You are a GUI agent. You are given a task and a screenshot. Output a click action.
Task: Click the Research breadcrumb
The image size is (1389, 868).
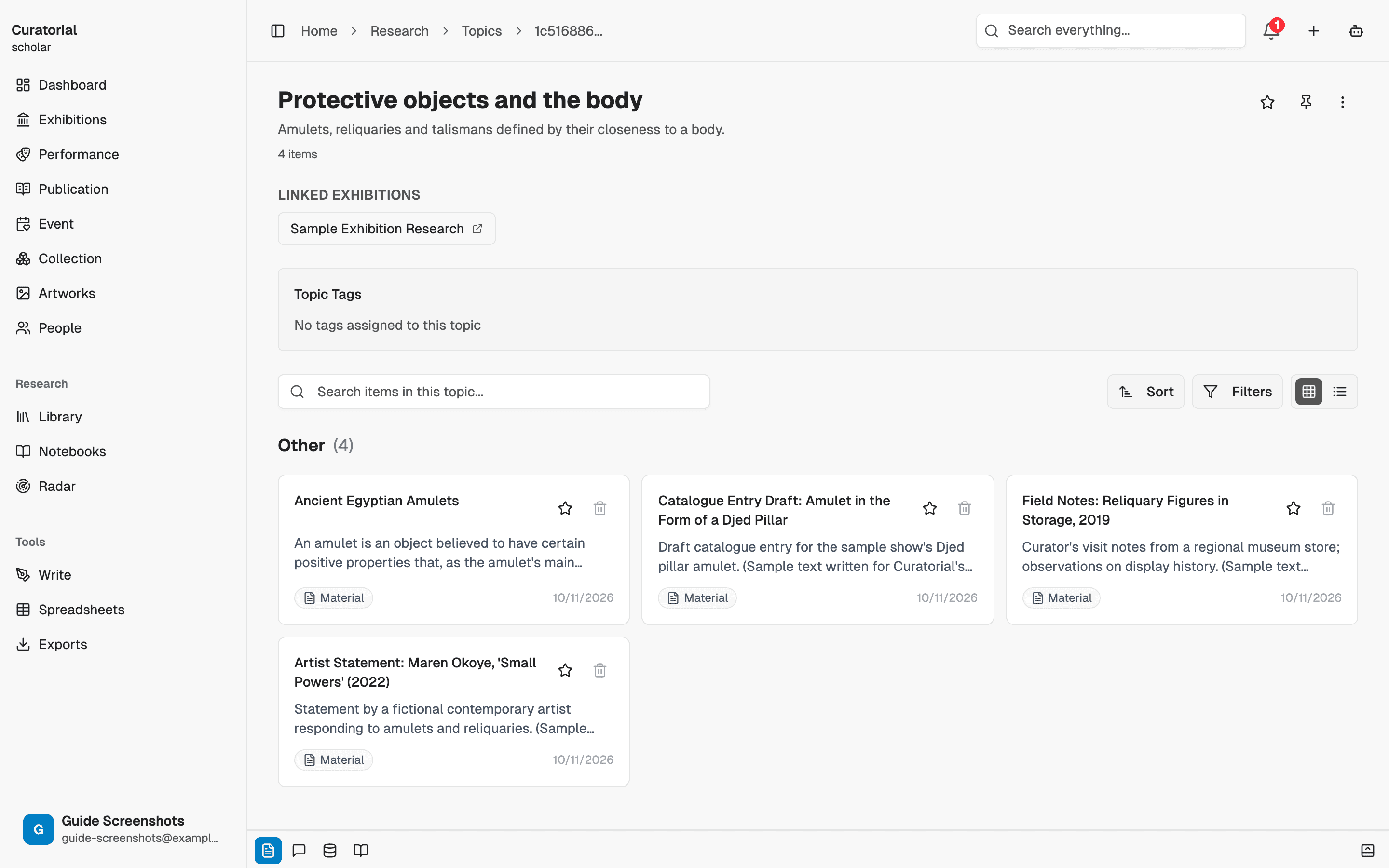click(399, 31)
